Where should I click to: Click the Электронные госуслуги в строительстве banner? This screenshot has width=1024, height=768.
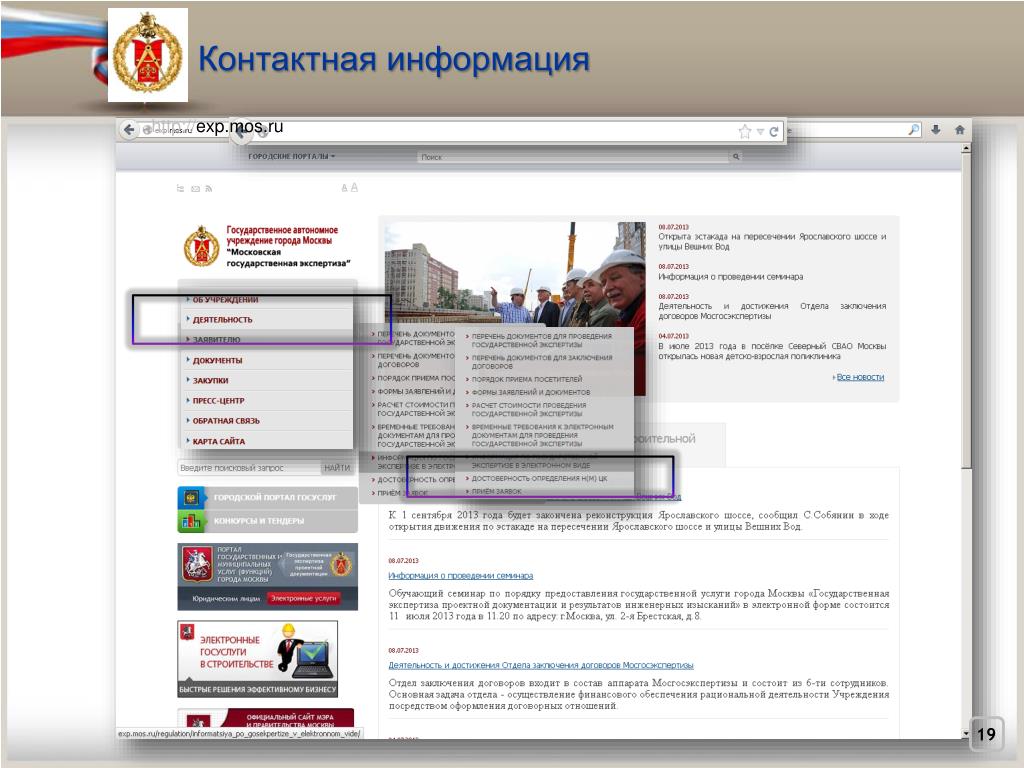(257, 659)
